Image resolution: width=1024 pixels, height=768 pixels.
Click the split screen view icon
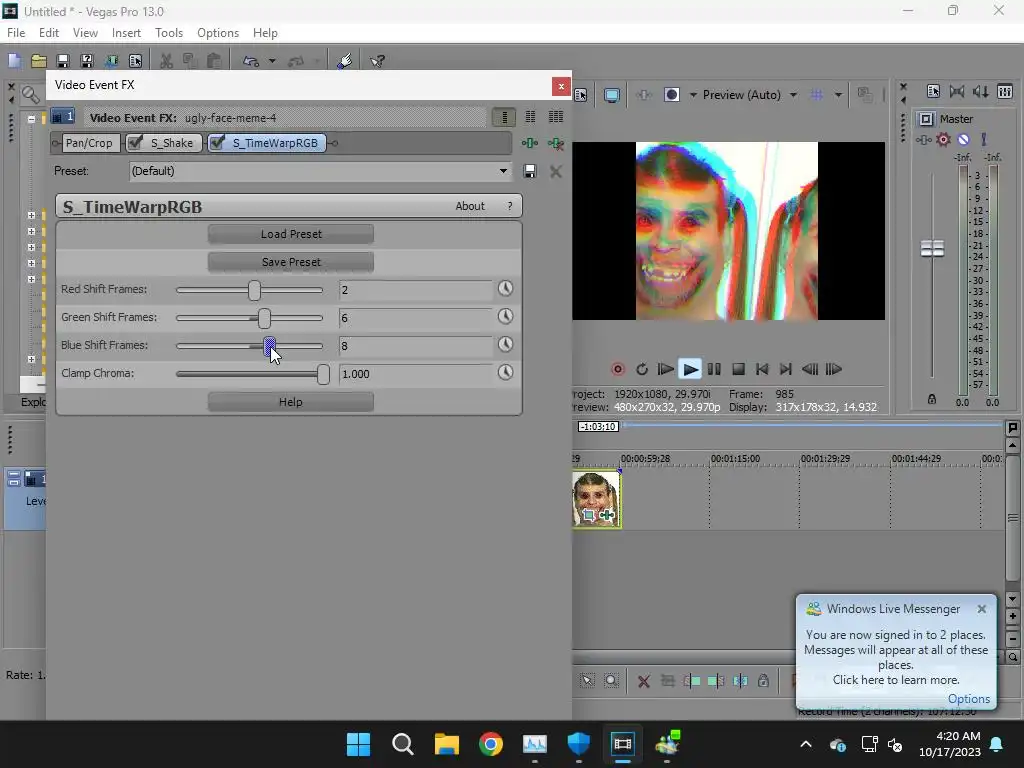(671, 95)
